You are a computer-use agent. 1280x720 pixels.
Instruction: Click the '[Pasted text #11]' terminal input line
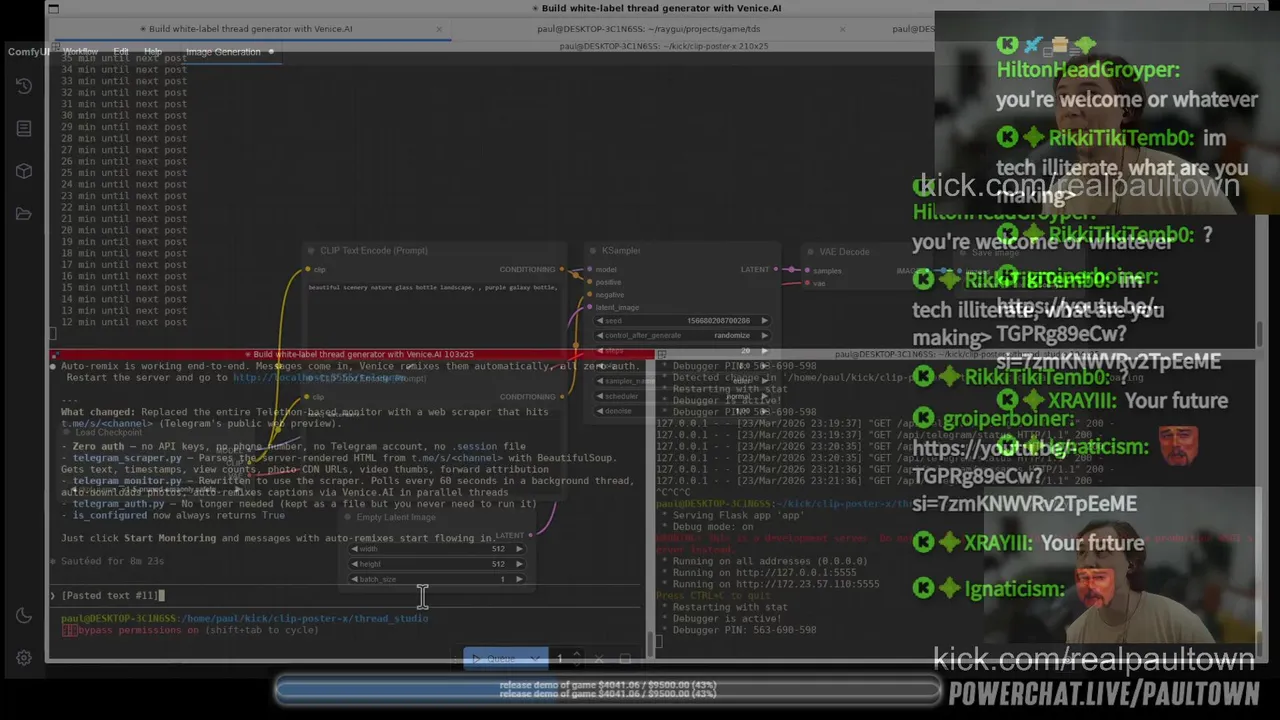point(111,595)
